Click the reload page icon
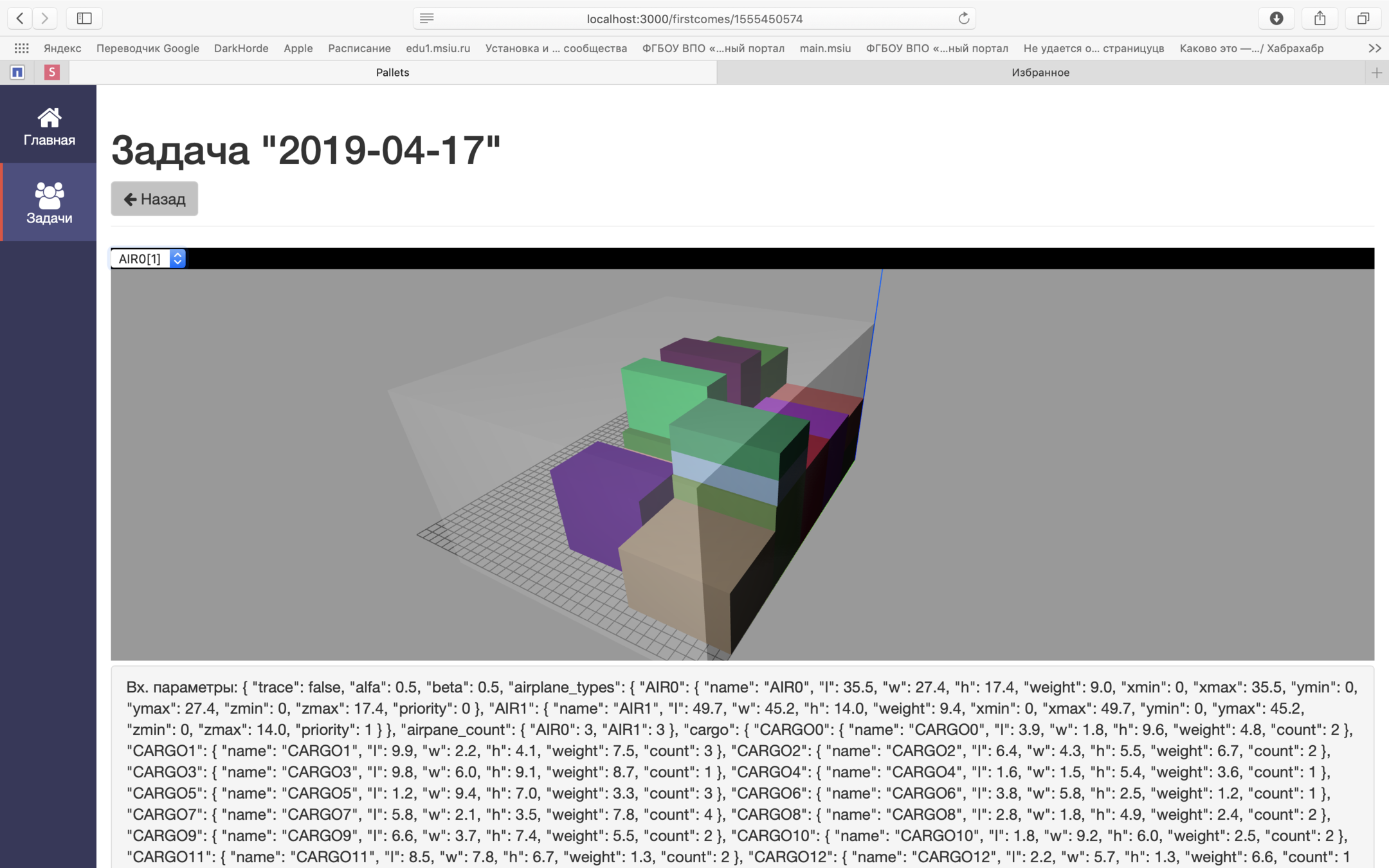1389x868 pixels. 963,19
